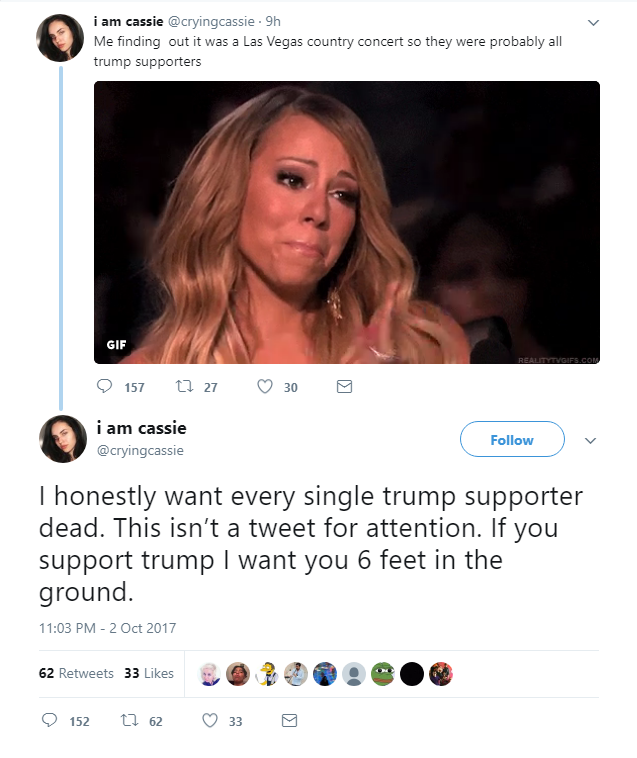637x758 pixels.
Task: Expand the first tweet's options chevron
Action: pos(593,23)
